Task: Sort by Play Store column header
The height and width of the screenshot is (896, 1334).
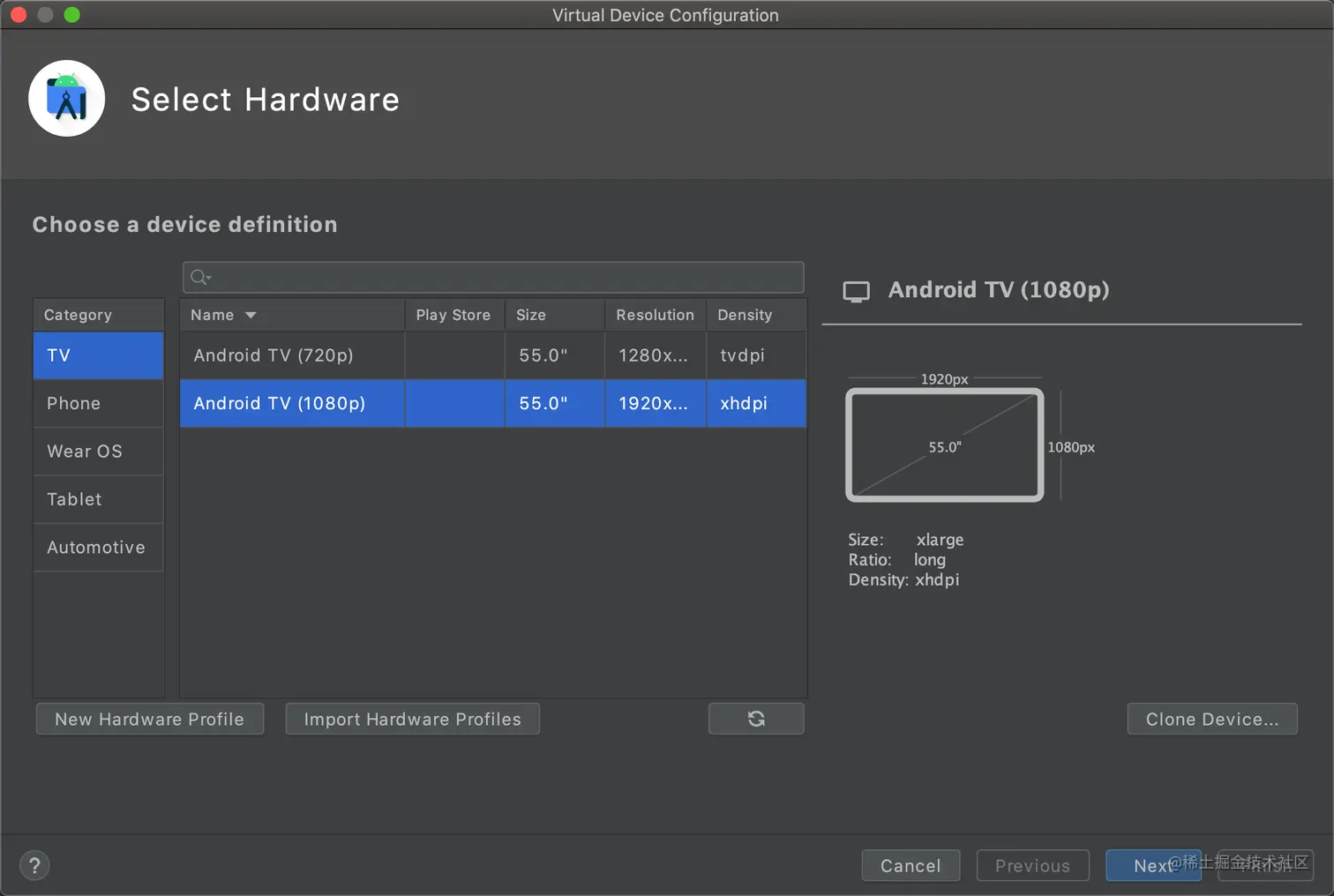Action: tap(454, 315)
